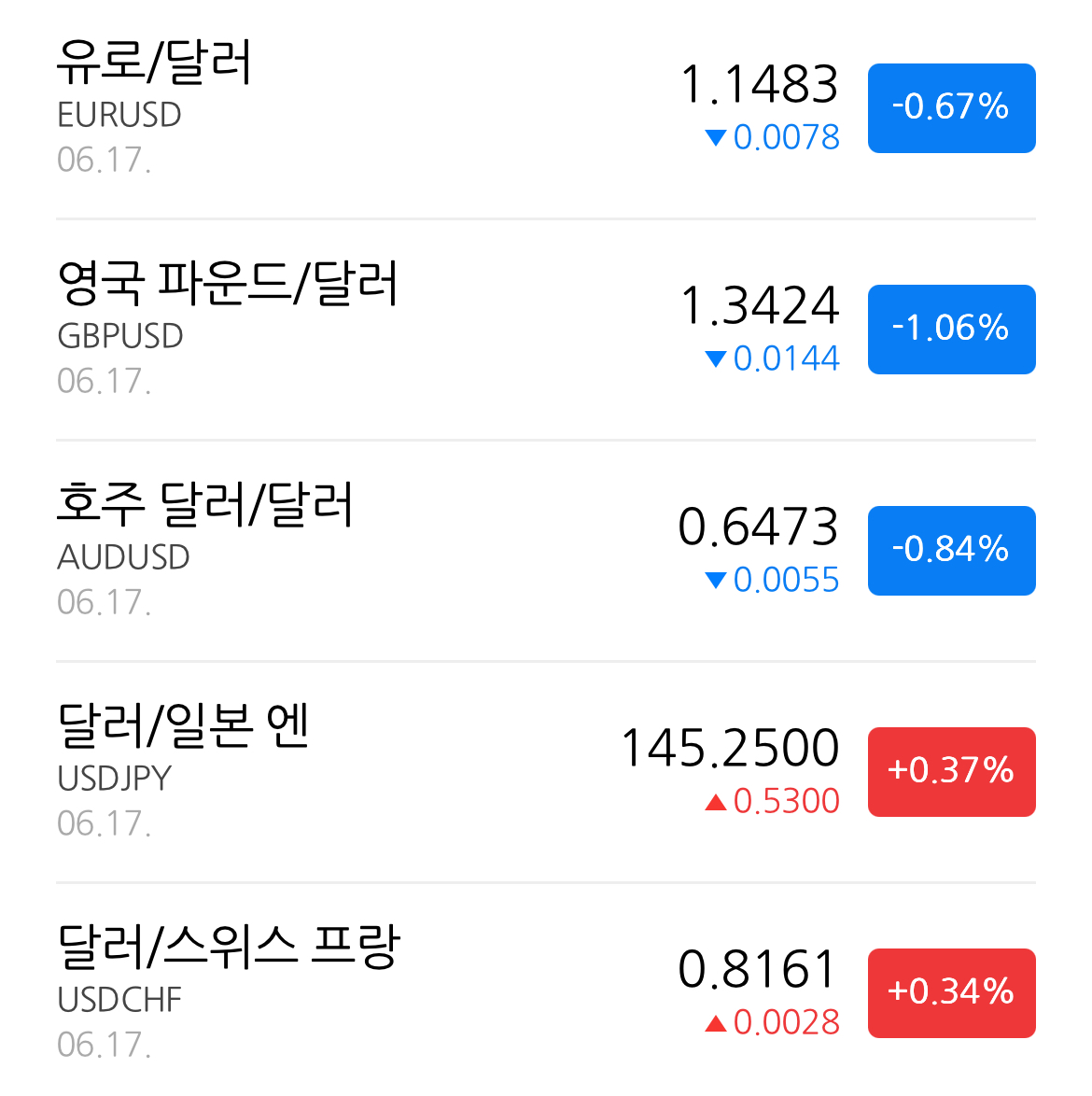The height and width of the screenshot is (1096, 1092).
Task: Select the 0.6473 AUDUSD price
Action: pos(758,527)
